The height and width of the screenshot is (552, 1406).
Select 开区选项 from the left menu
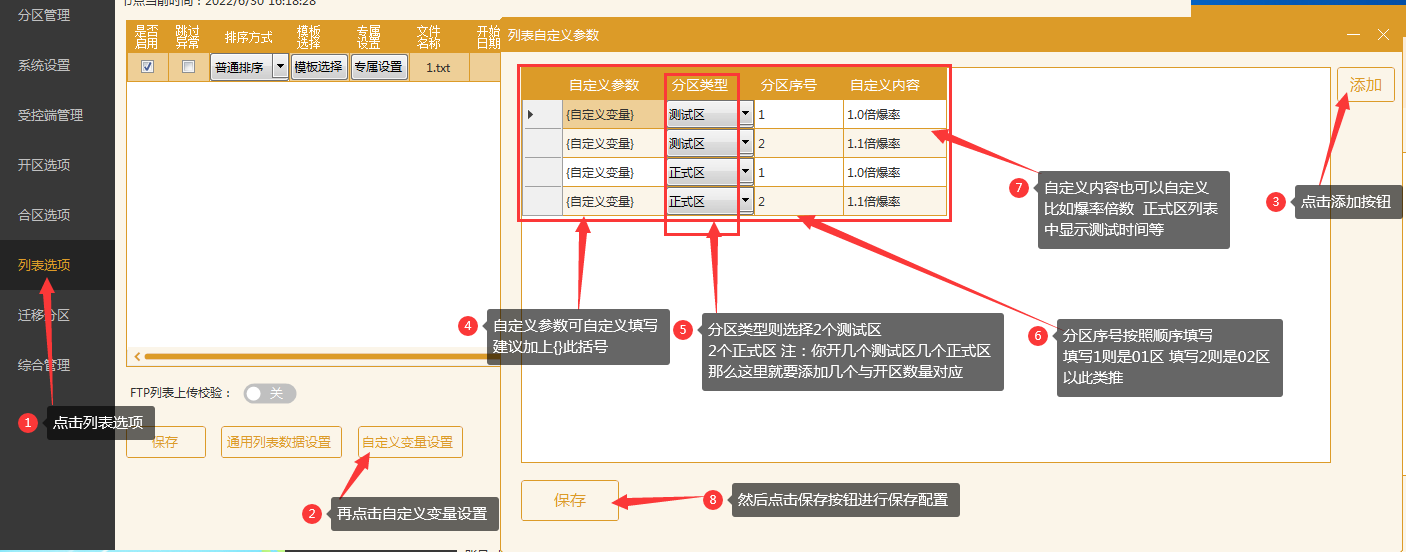[44, 165]
